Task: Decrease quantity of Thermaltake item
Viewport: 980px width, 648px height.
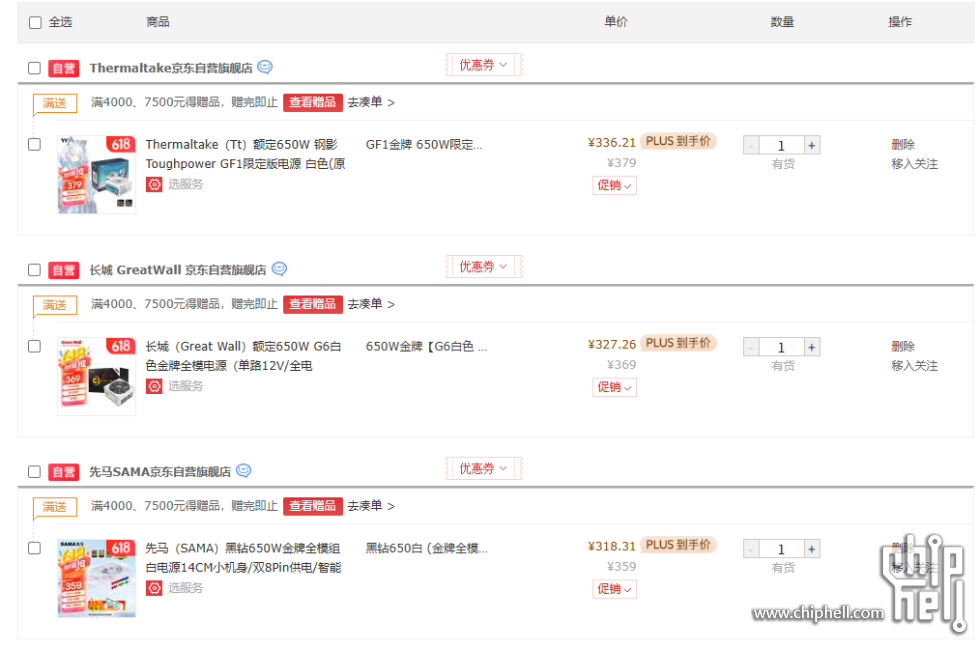Action: (x=751, y=146)
